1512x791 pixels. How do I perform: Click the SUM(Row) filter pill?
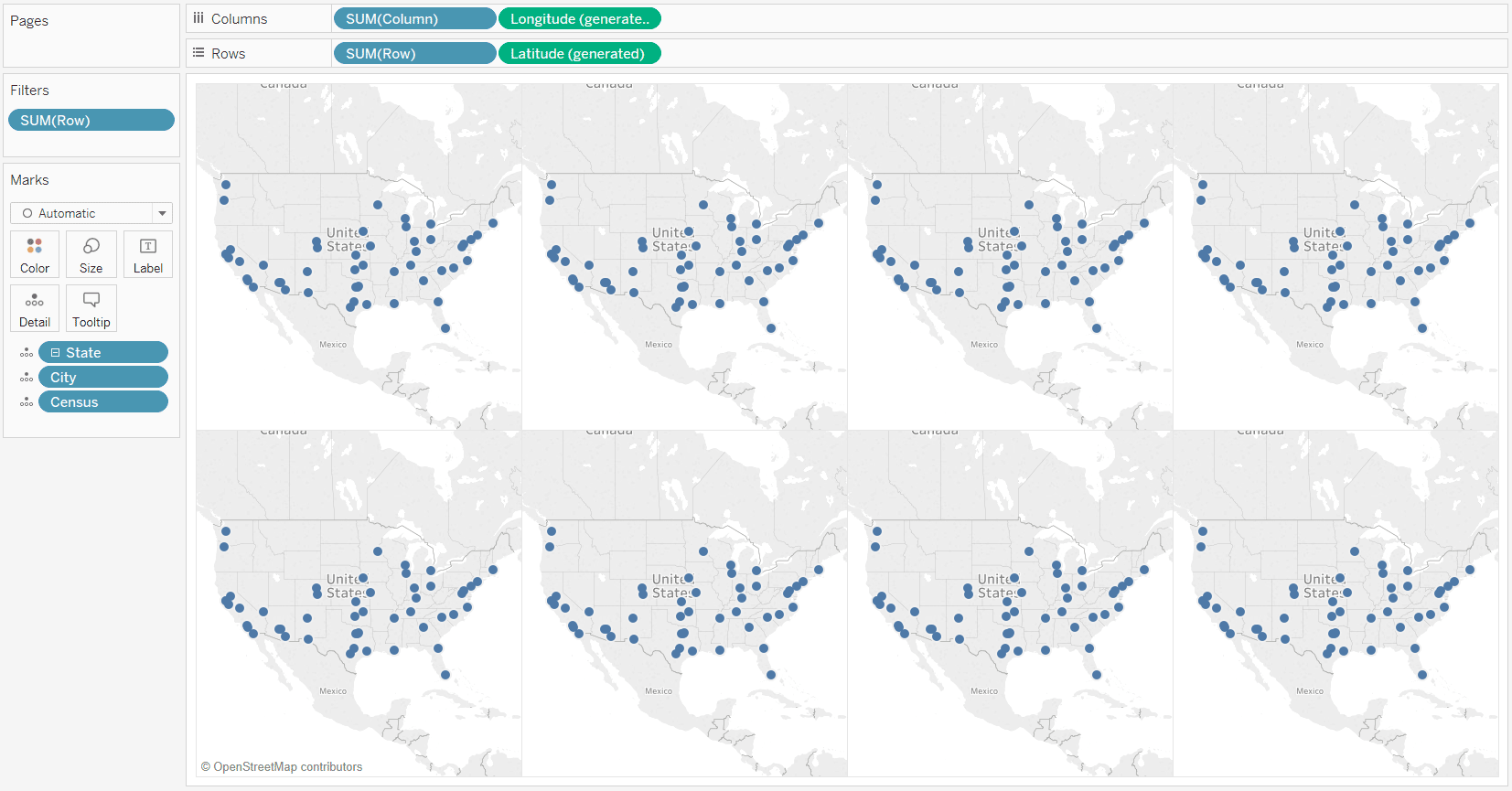pos(91,121)
